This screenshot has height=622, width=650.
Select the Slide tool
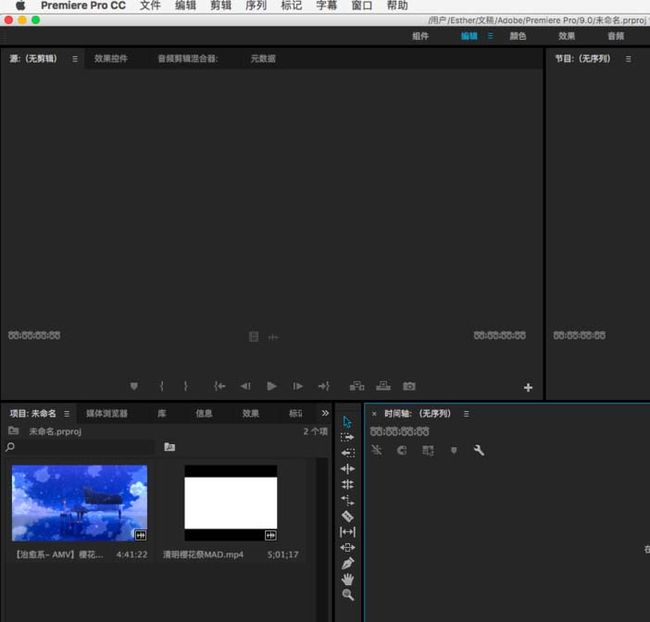coord(347,547)
